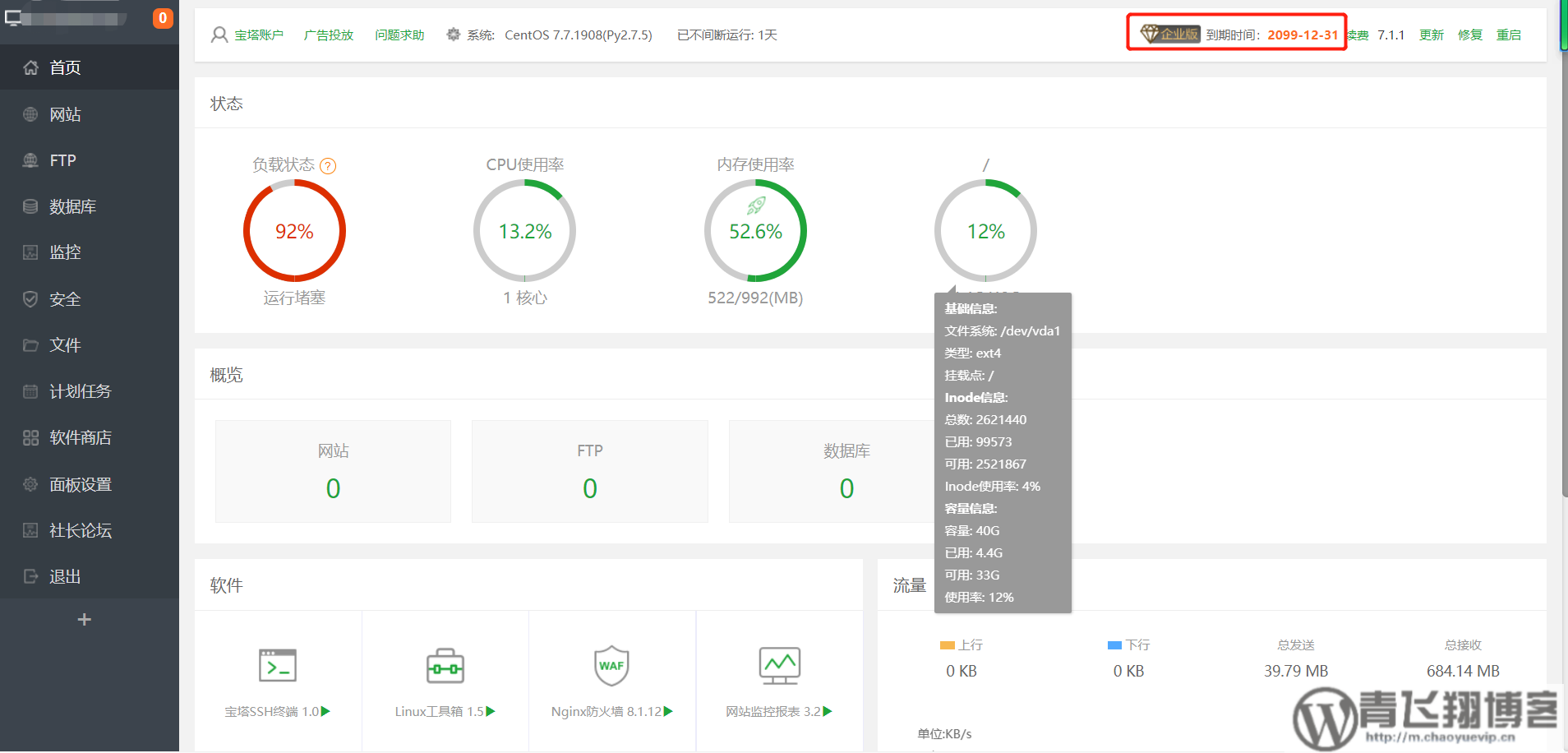The image size is (1568, 753).
Task: Click the plus icon at sidebar bottom
Action: 84,620
